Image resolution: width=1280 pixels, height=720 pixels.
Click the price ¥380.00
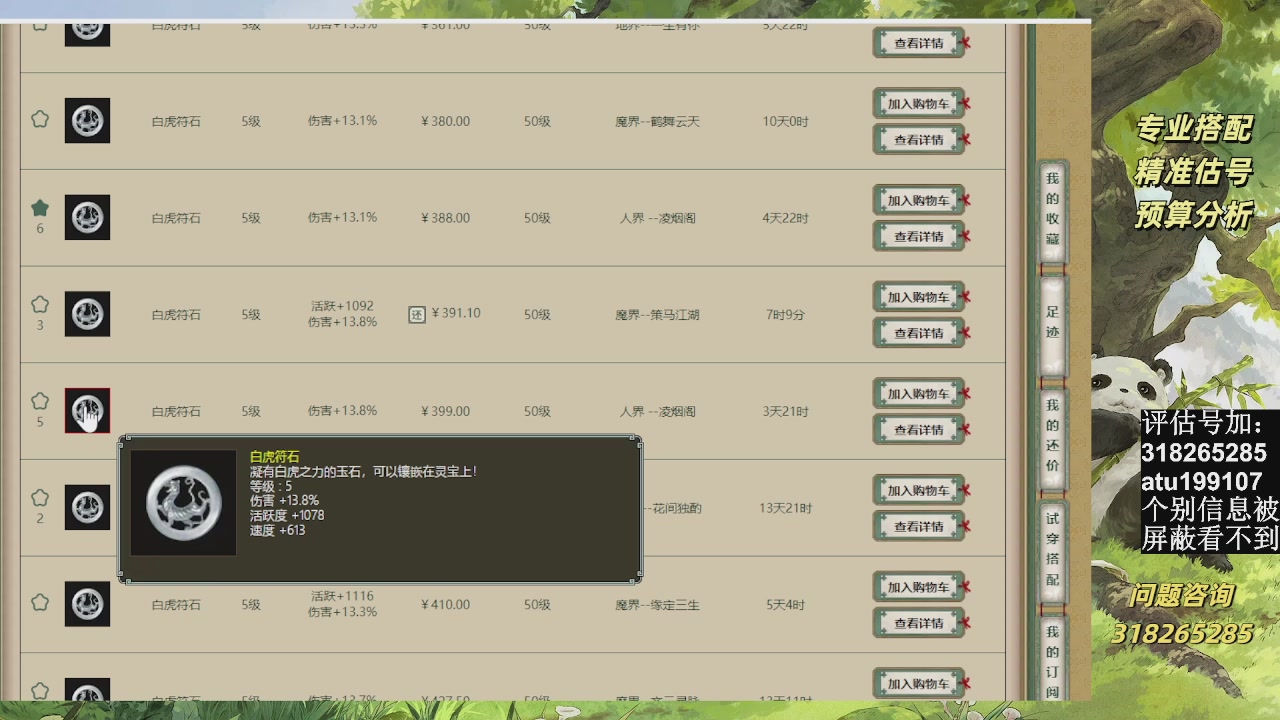pyautogui.click(x=445, y=121)
